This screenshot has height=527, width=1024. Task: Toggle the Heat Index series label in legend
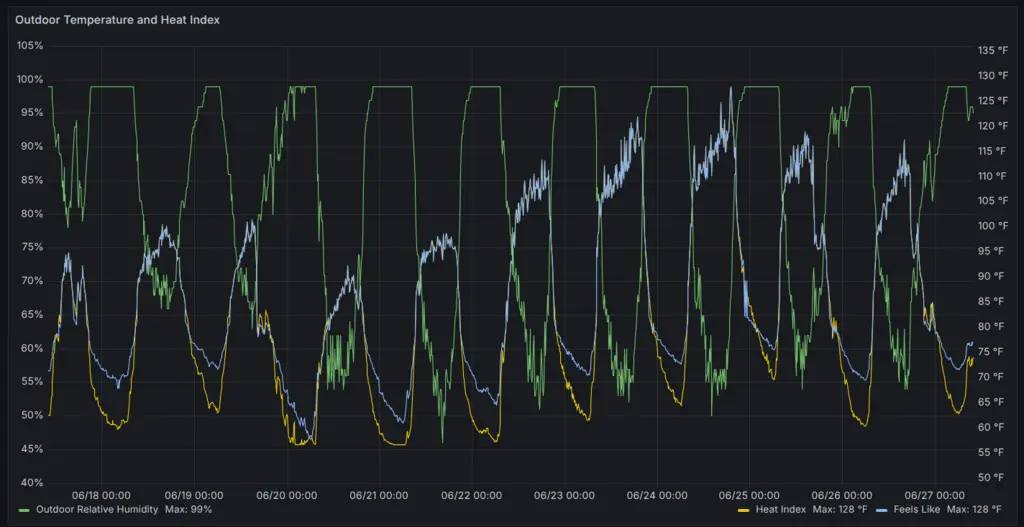(781, 510)
